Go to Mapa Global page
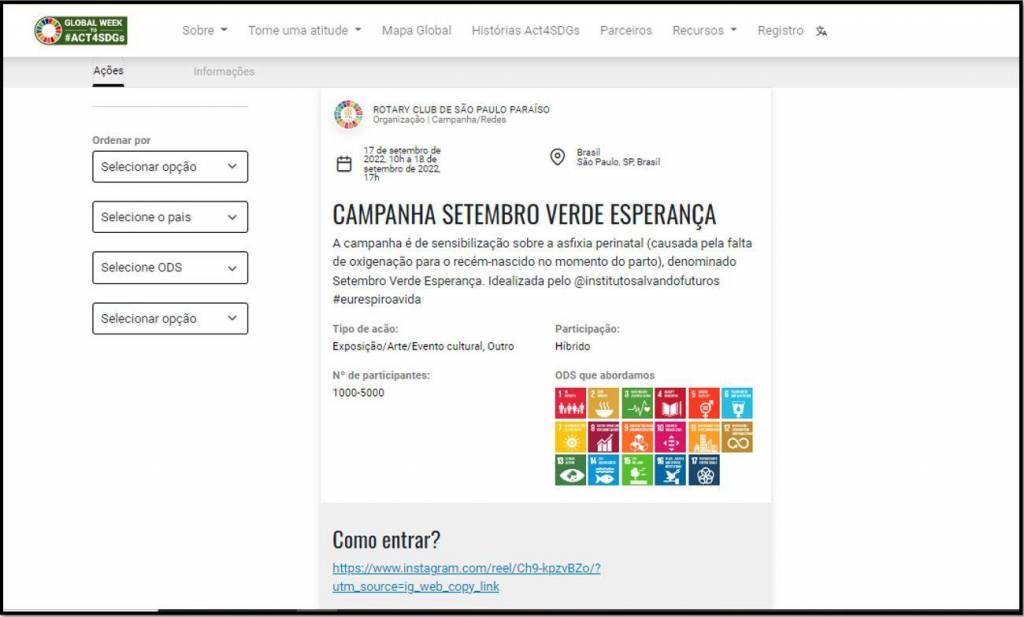 [416, 31]
